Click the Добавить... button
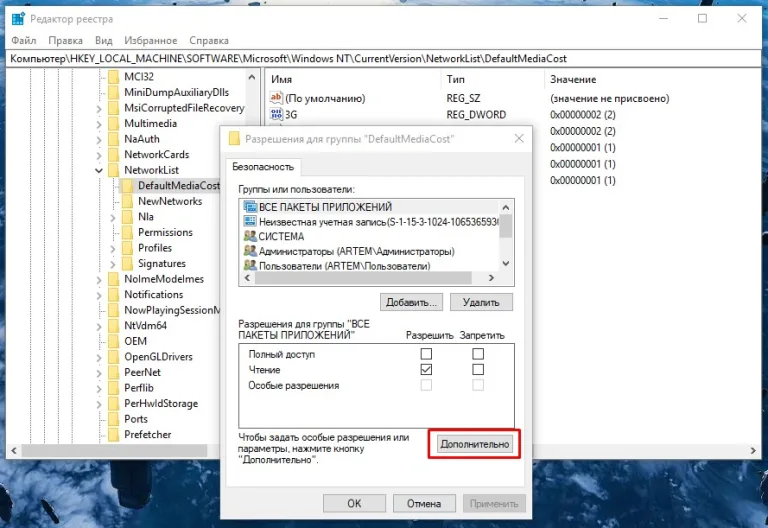This screenshot has height=528, width=768. (411, 302)
